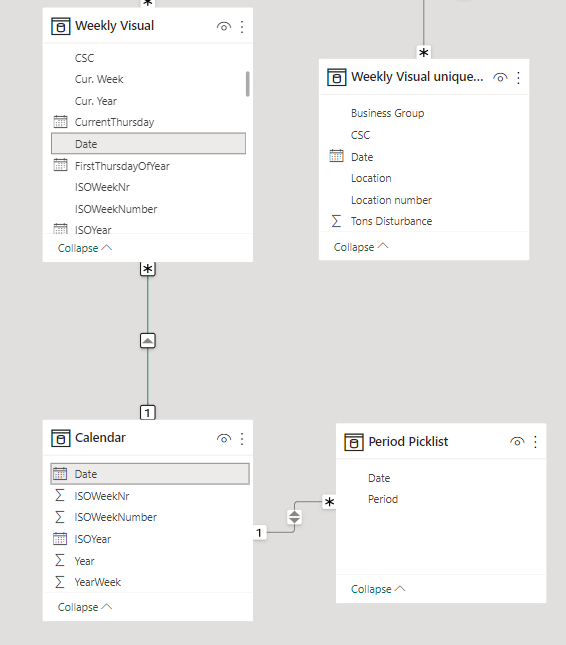Click sigma icon of ISOWeekNumber in Calendar
The height and width of the screenshot is (645, 566).
tap(60, 517)
